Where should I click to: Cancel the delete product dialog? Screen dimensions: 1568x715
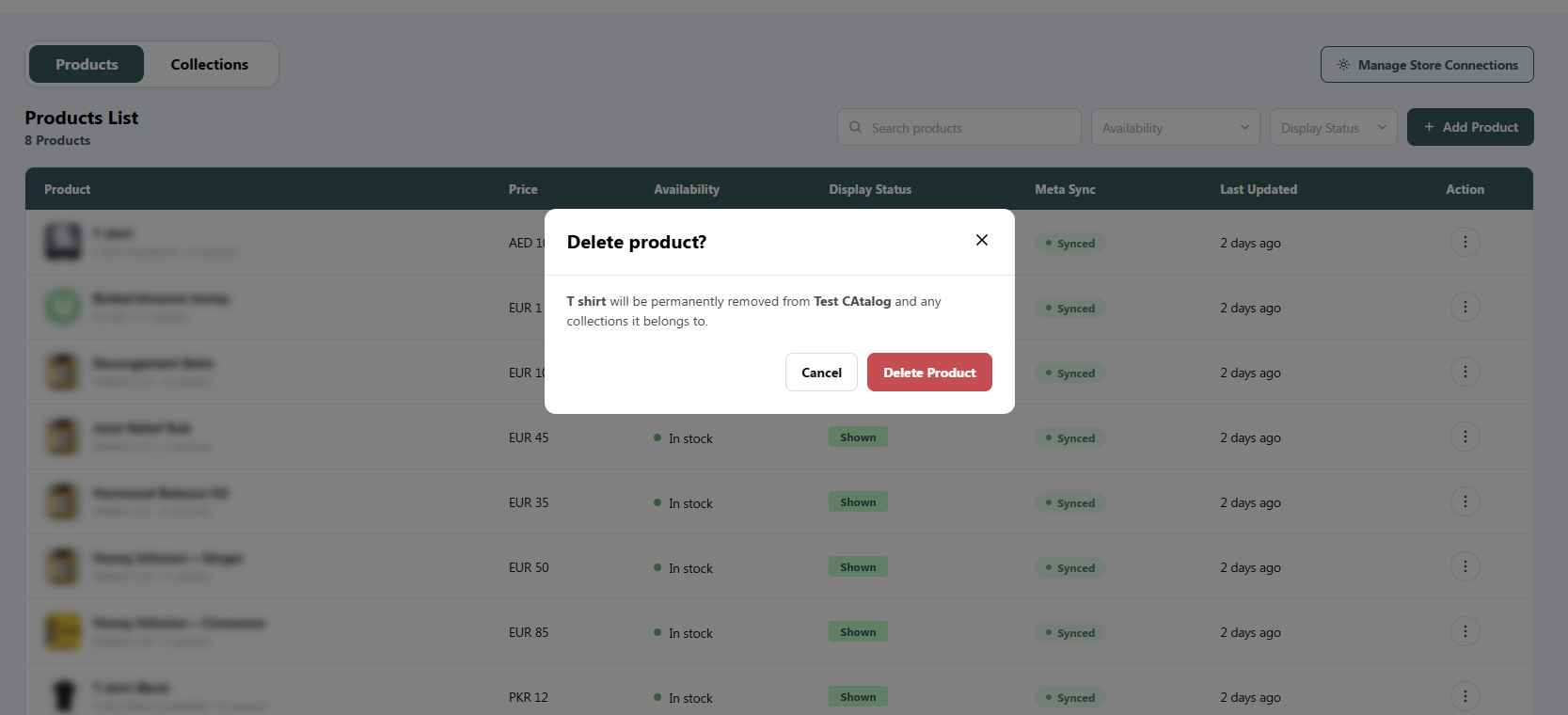[x=821, y=373]
